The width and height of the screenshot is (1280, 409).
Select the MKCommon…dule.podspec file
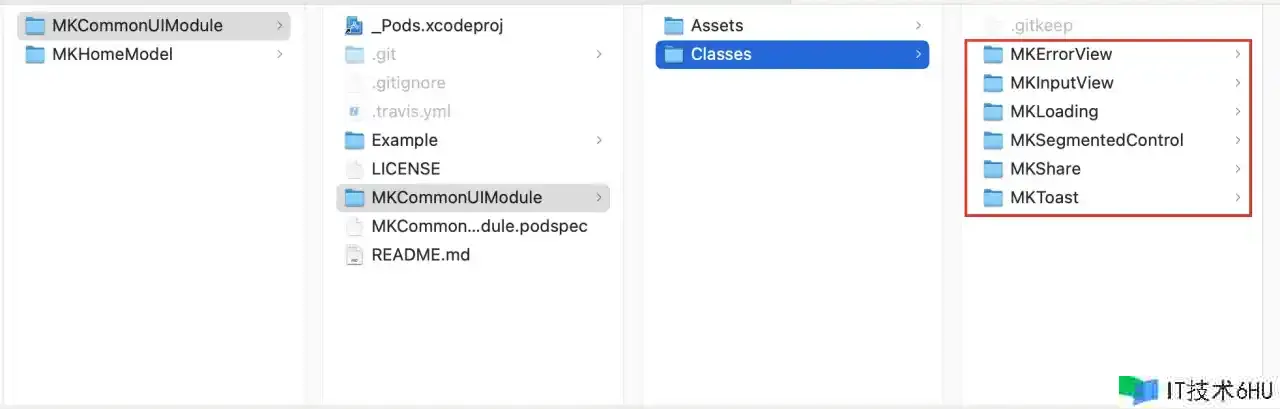[x=479, y=227]
